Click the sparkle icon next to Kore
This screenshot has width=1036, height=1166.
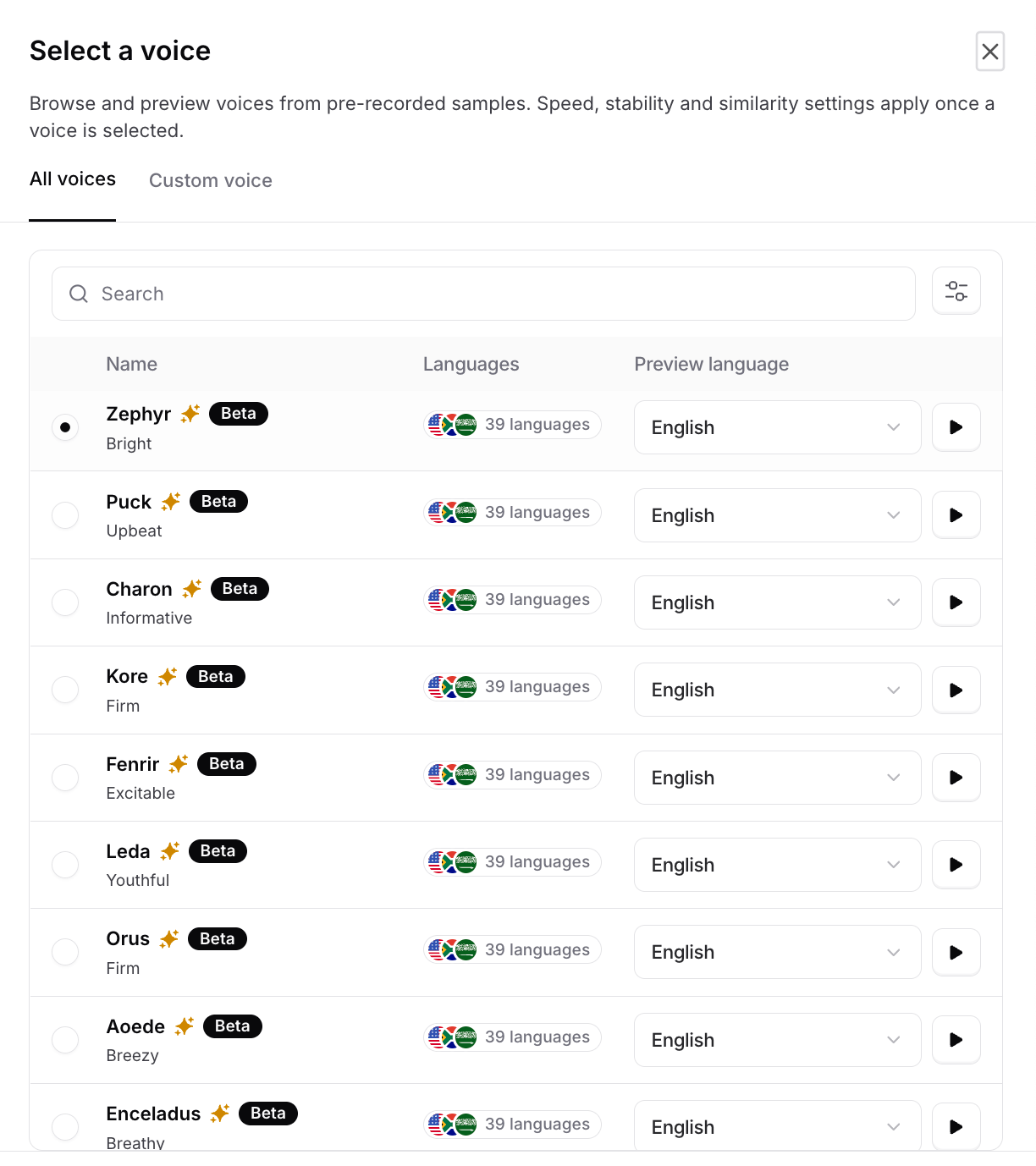pyautogui.click(x=168, y=676)
